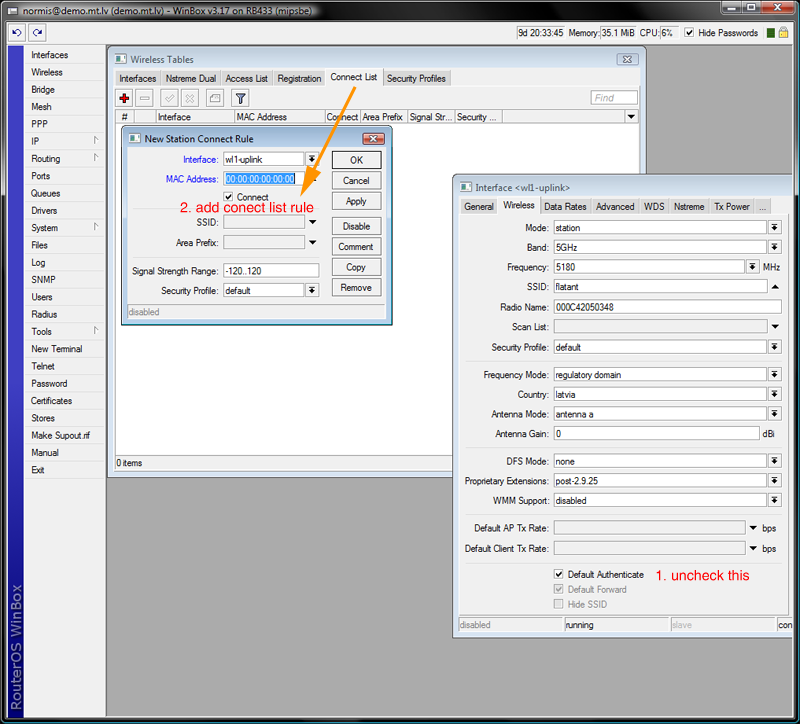
Task: Click the comment icon in Wireless Tables toolbar
Action: [x=214, y=98]
